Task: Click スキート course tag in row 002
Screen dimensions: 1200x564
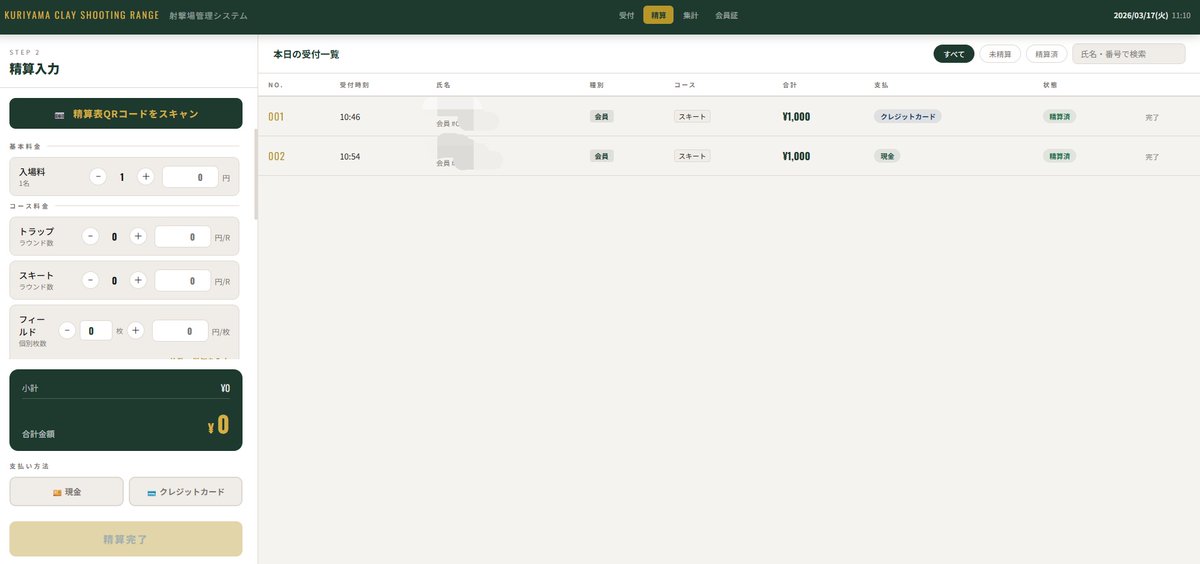Action: (x=692, y=156)
